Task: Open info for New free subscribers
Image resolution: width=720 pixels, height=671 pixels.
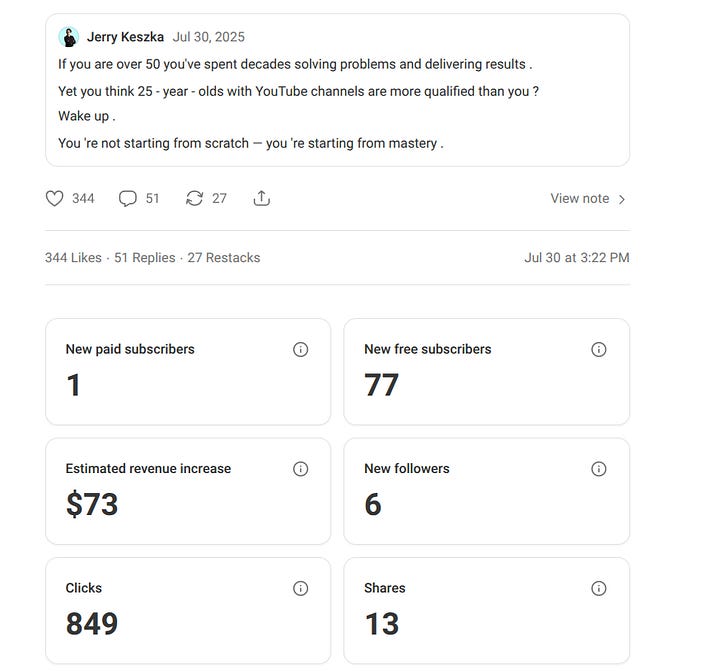Action: [x=599, y=349]
